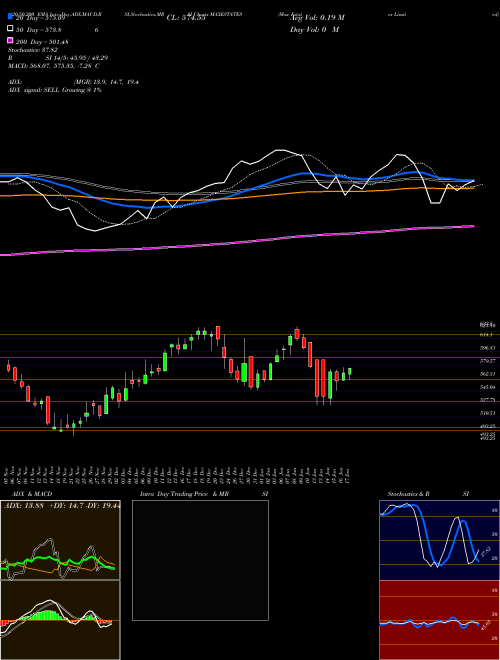
Task: Click the 'ADX signal: SELL' text
Action: click(34, 90)
